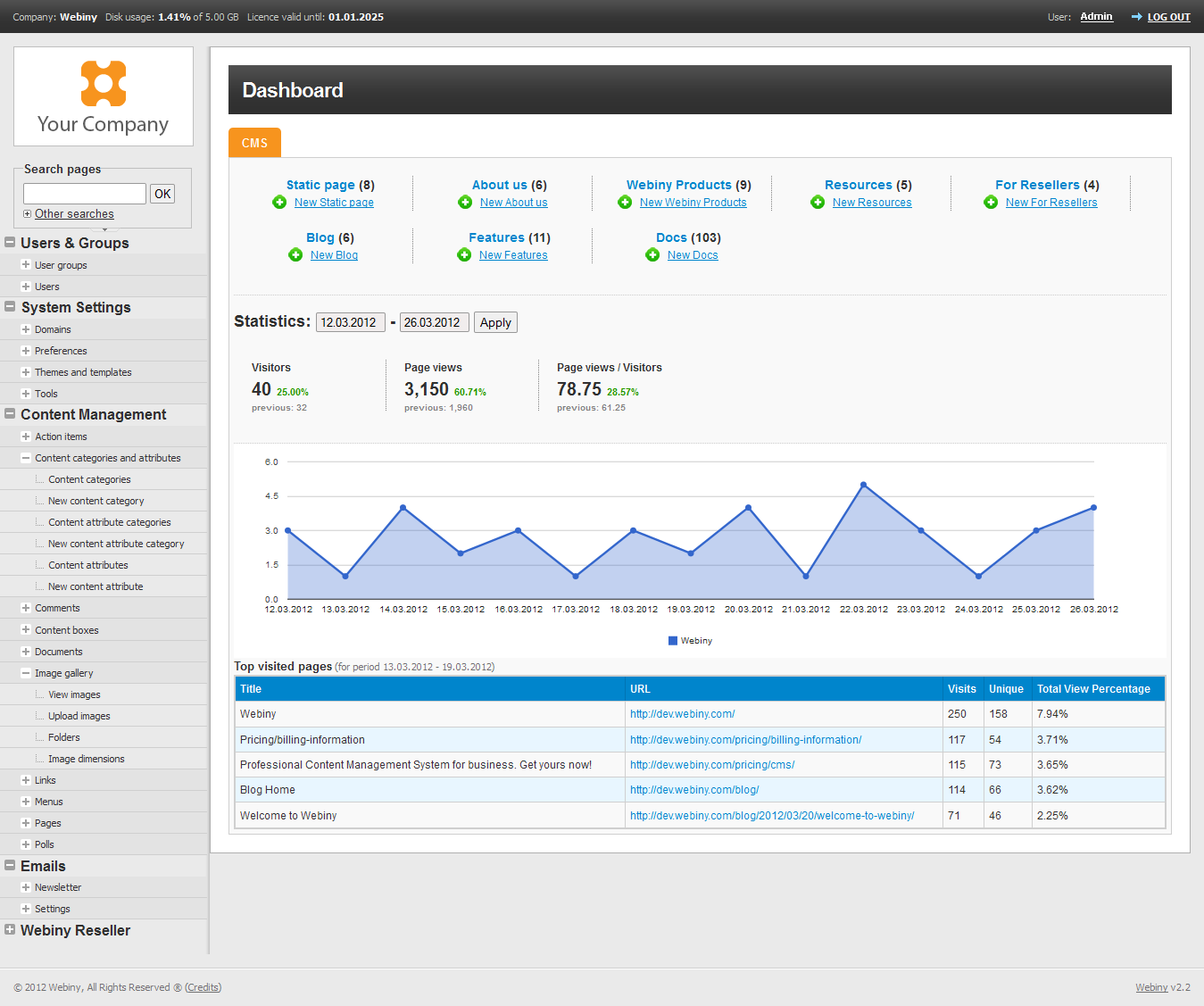1204x1006 pixels.
Task: Click the green plus icon beside New Docs
Action: tap(652, 255)
